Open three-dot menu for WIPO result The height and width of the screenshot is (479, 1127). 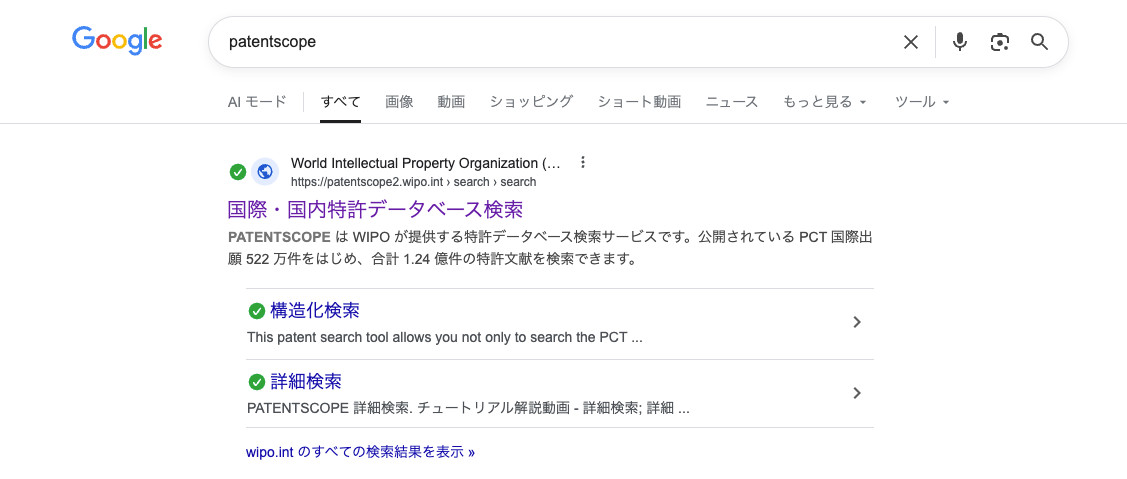click(x=584, y=163)
